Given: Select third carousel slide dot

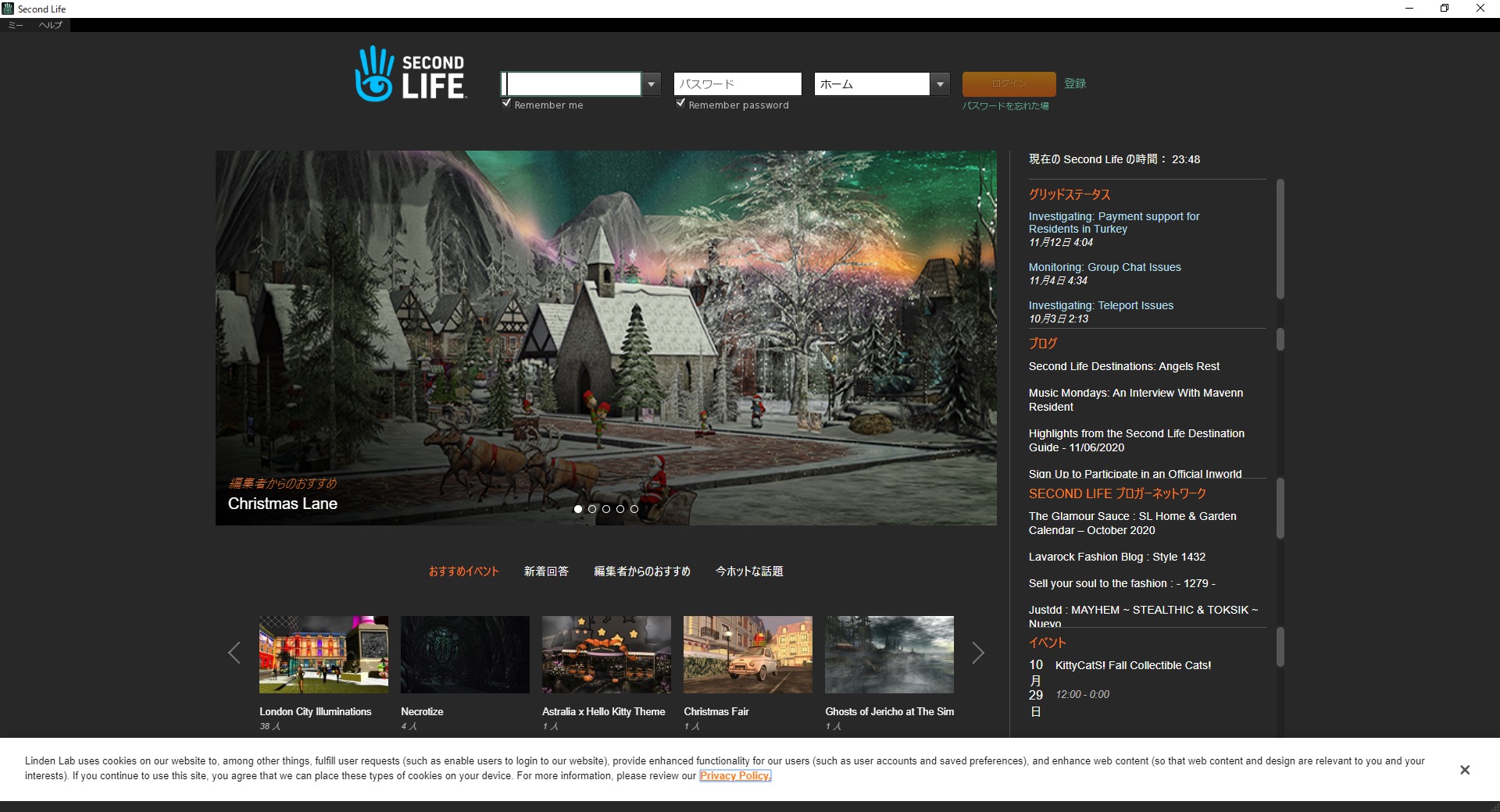Looking at the screenshot, I should [606, 509].
